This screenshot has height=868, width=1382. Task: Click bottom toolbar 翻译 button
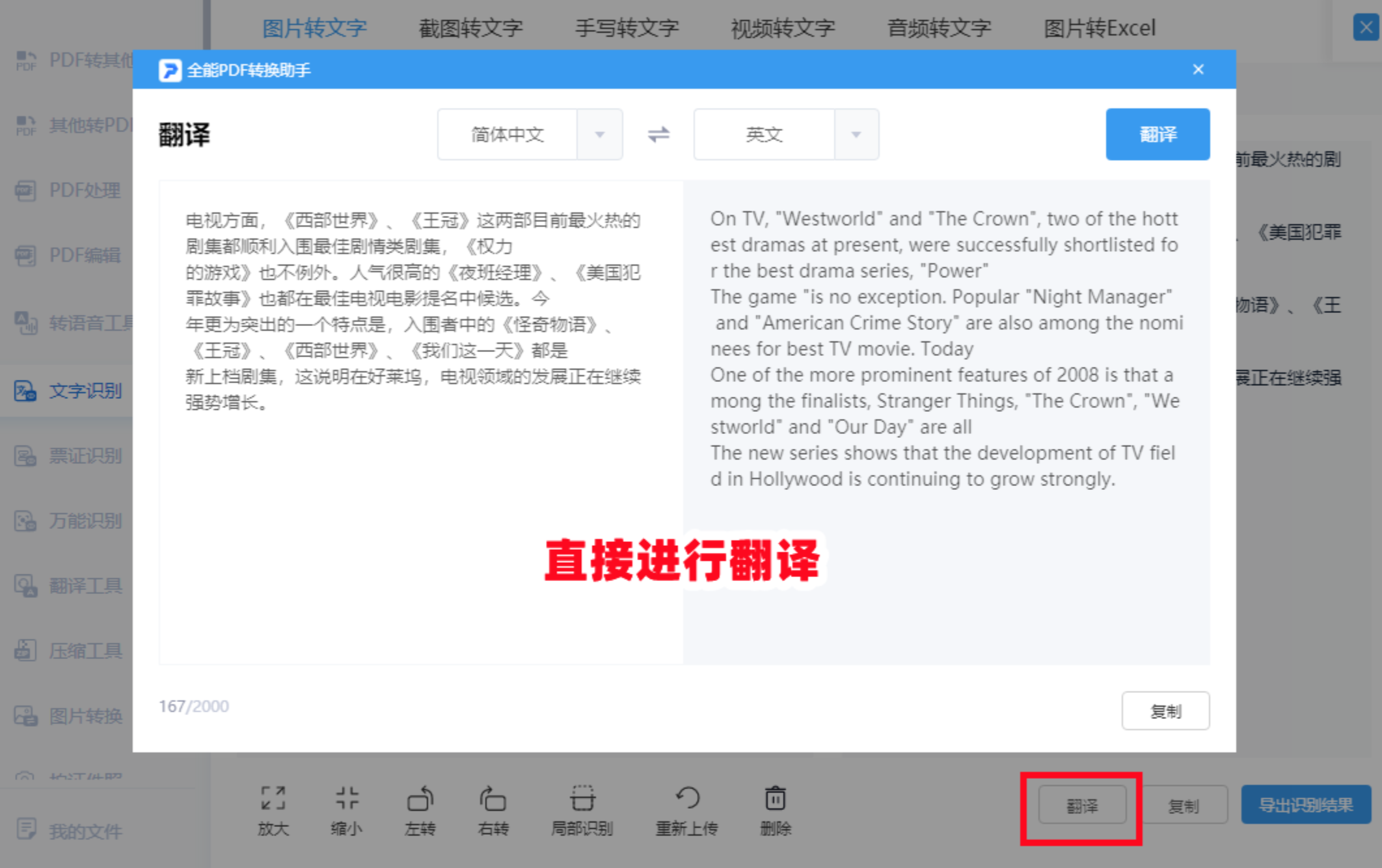[x=1082, y=806]
